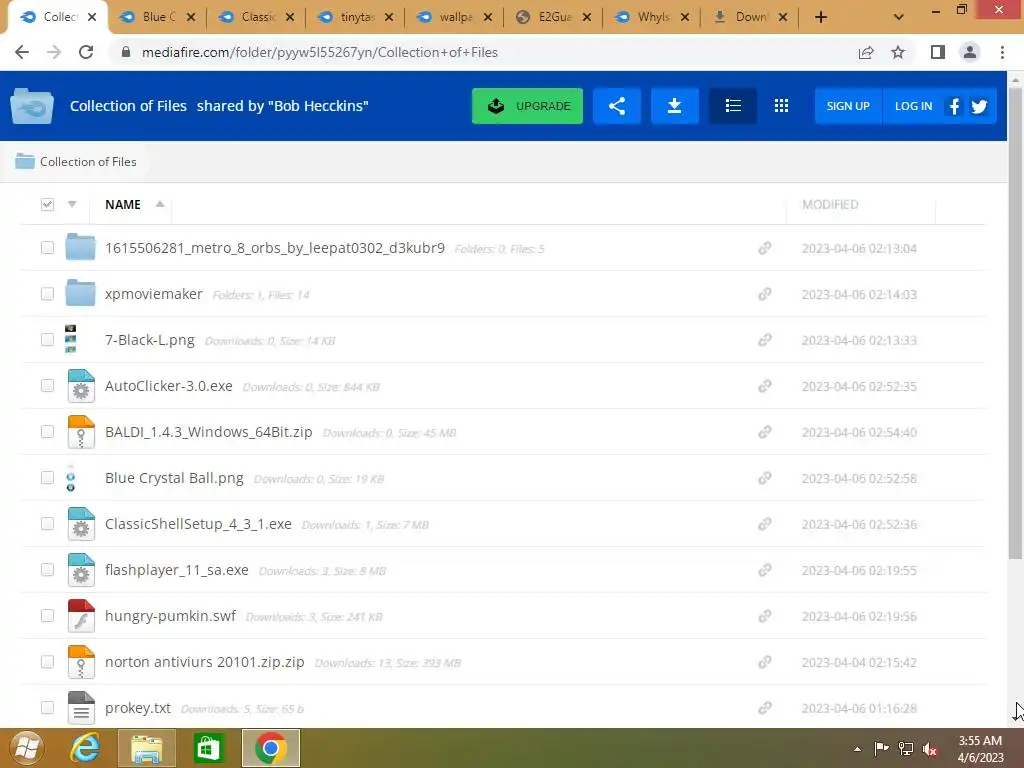Switch to grid view icon
Screen dimensions: 1024x768
tap(781, 106)
